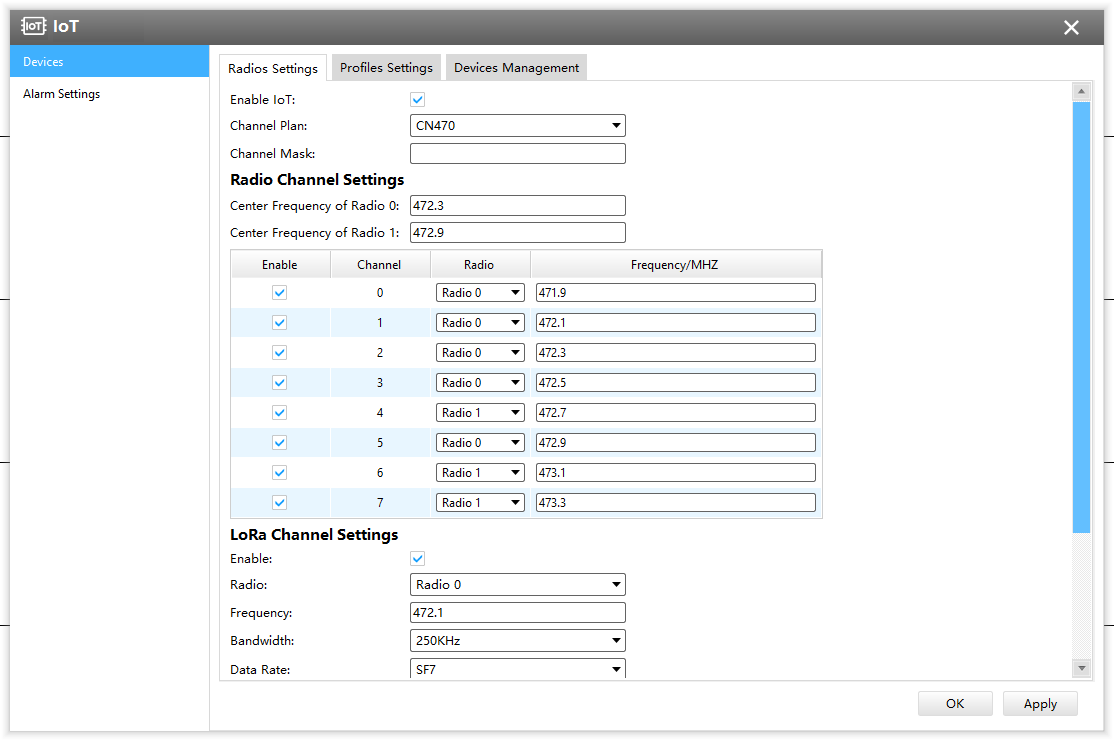Open the Radio dropdown for channel 1
The width and height of the screenshot is (1114, 741).
480,323
